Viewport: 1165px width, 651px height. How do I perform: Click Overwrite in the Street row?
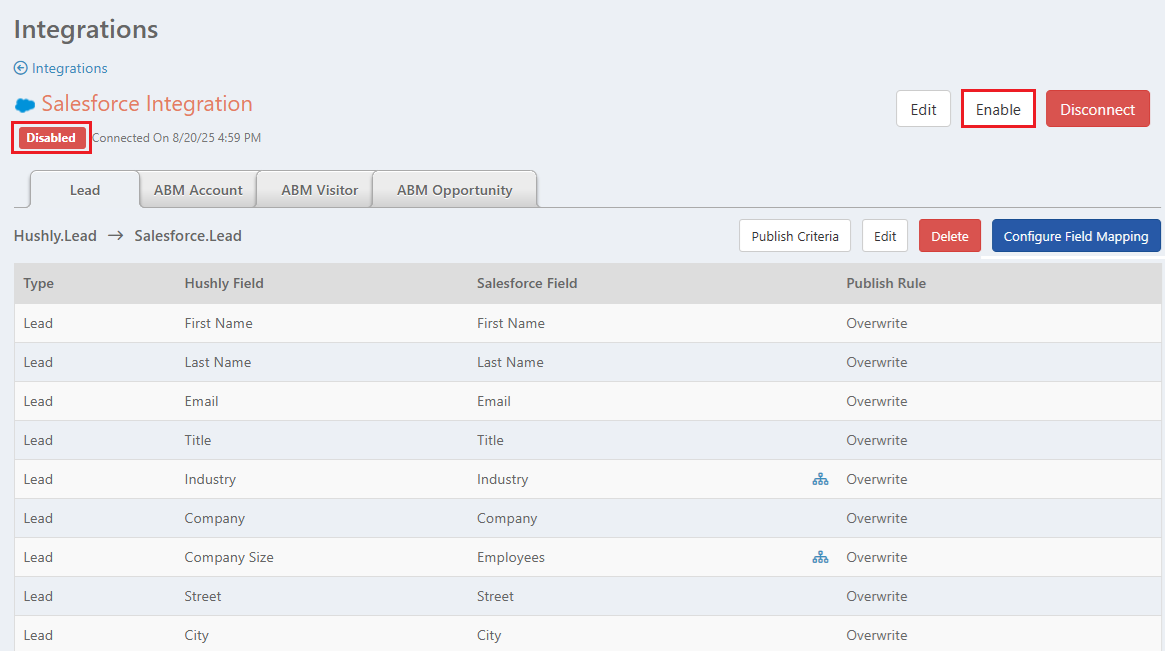point(877,596)
